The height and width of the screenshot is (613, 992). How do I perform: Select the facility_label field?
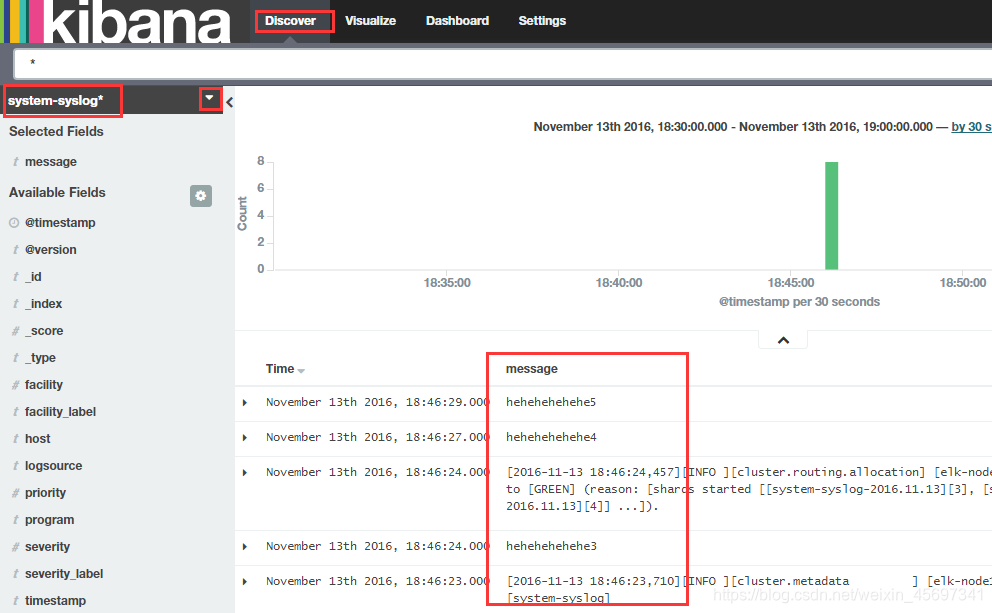60,412
